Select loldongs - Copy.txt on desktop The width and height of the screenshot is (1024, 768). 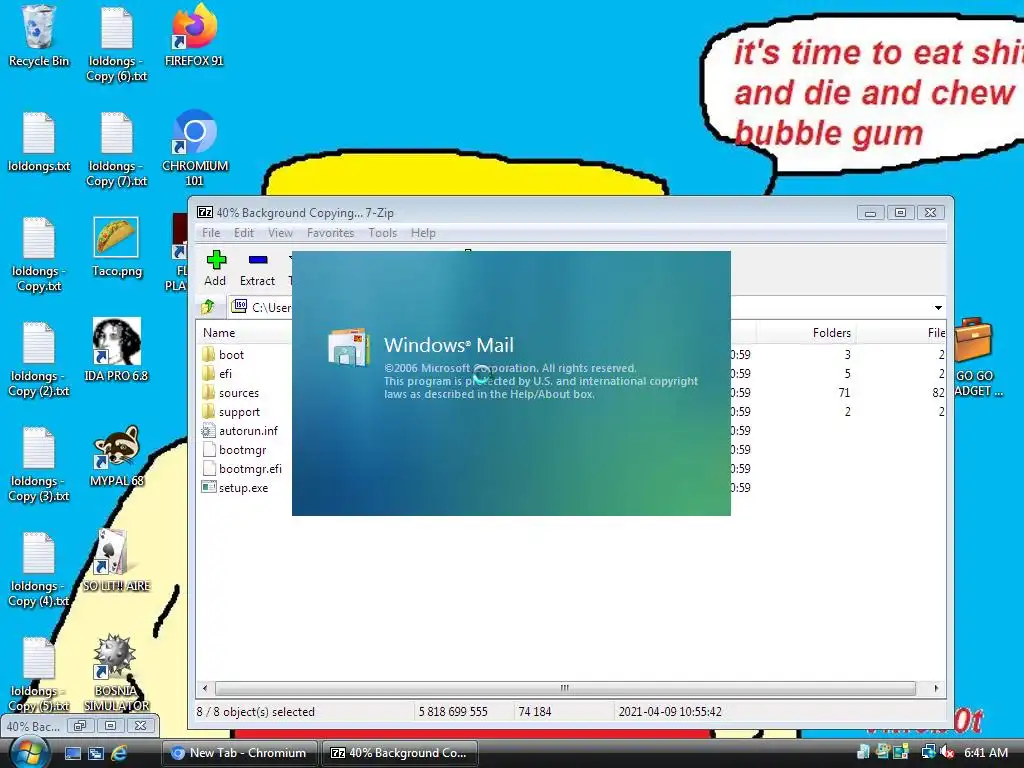(x=39, y=255)
